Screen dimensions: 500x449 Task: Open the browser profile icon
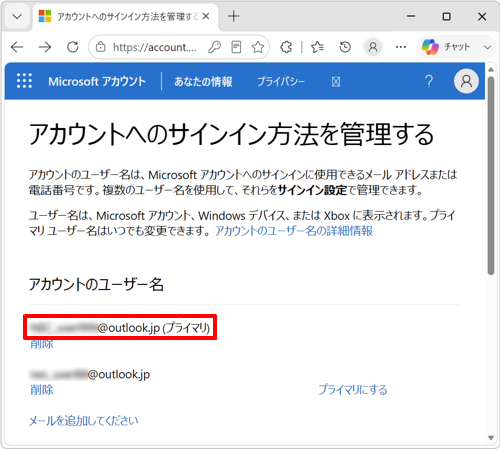[373, 47]
